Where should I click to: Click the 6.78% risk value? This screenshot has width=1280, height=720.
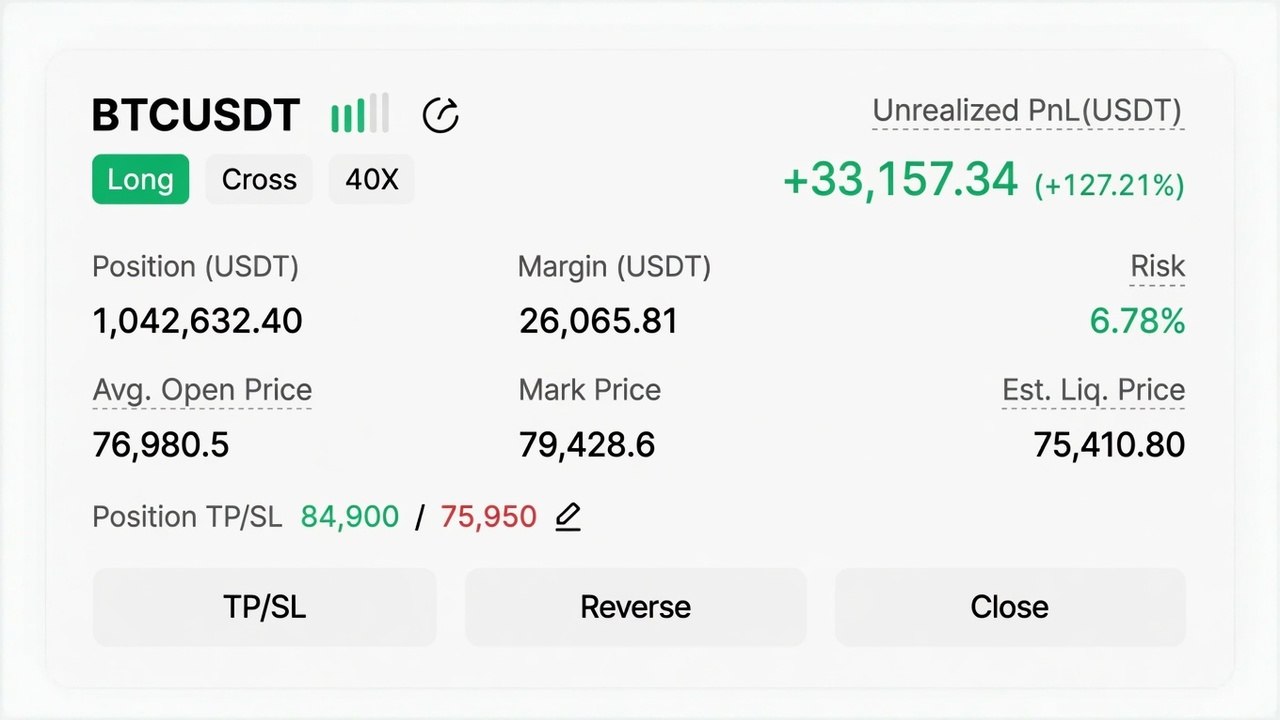(x=1137, y=322)
